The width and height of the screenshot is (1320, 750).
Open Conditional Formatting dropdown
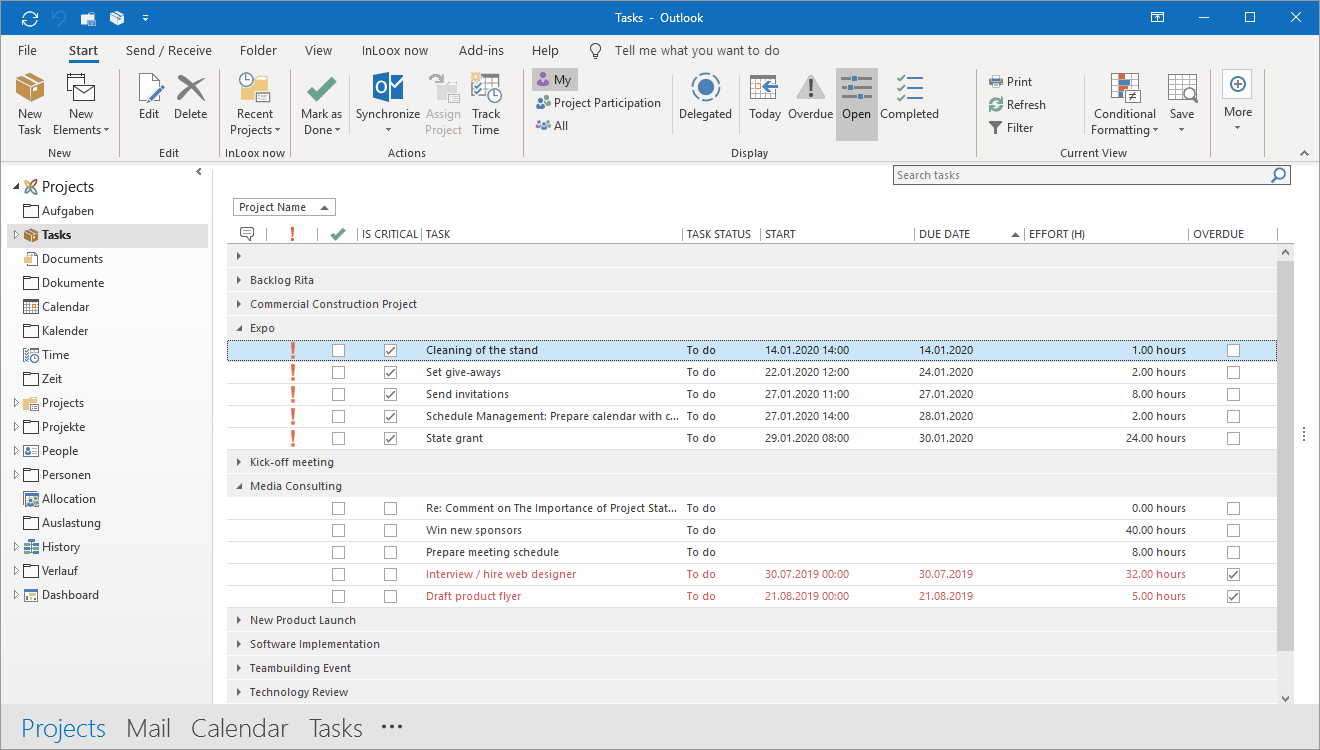pos(1125,104)
